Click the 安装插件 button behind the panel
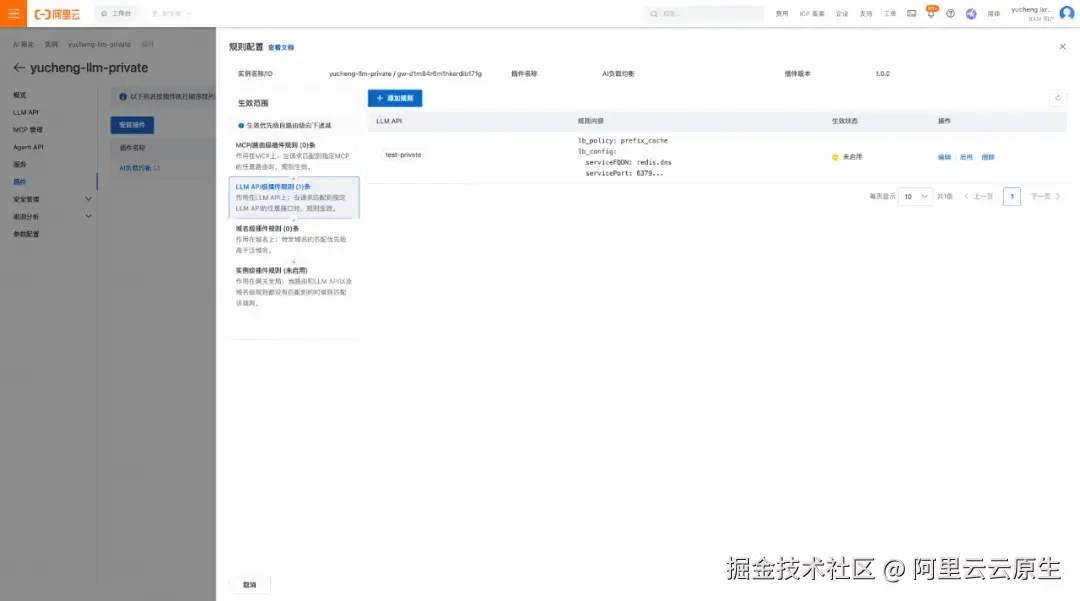Screen dimensions: 1080x601 [x=132, y=125]
